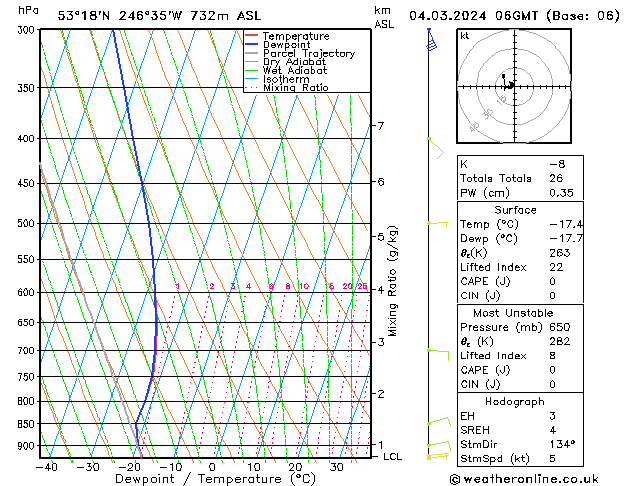
Task: Click the 'StmSpd (kt)' row label
Action: click(495, 459)
